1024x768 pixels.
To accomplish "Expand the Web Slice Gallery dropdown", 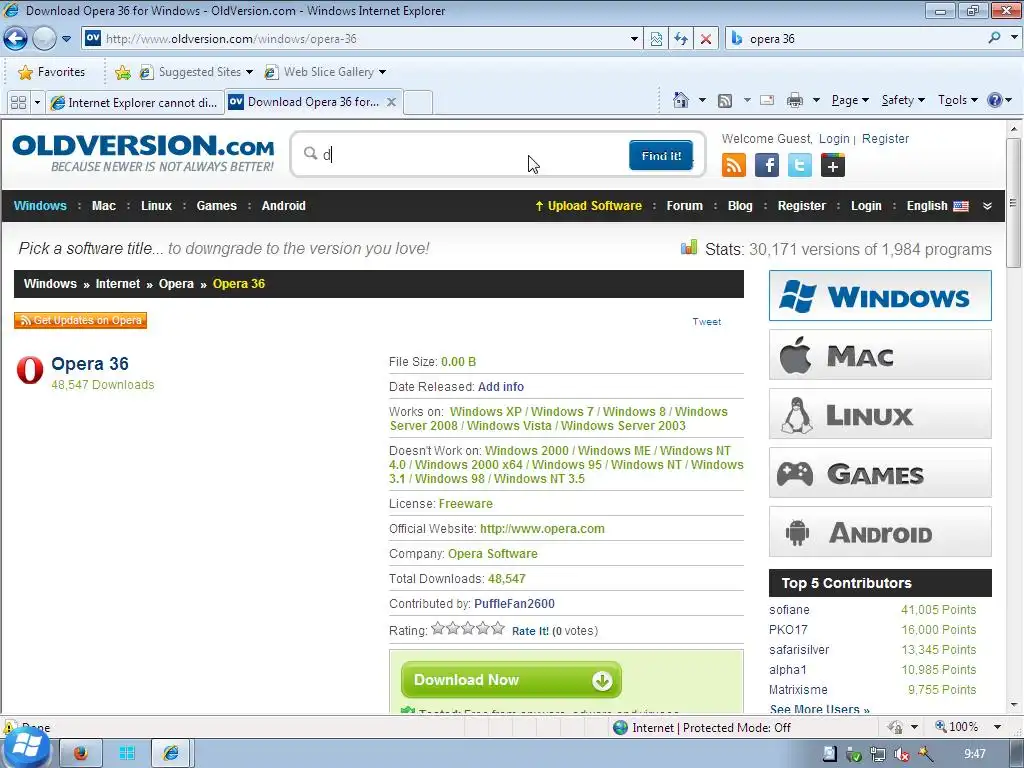I will tap(382, 72).
